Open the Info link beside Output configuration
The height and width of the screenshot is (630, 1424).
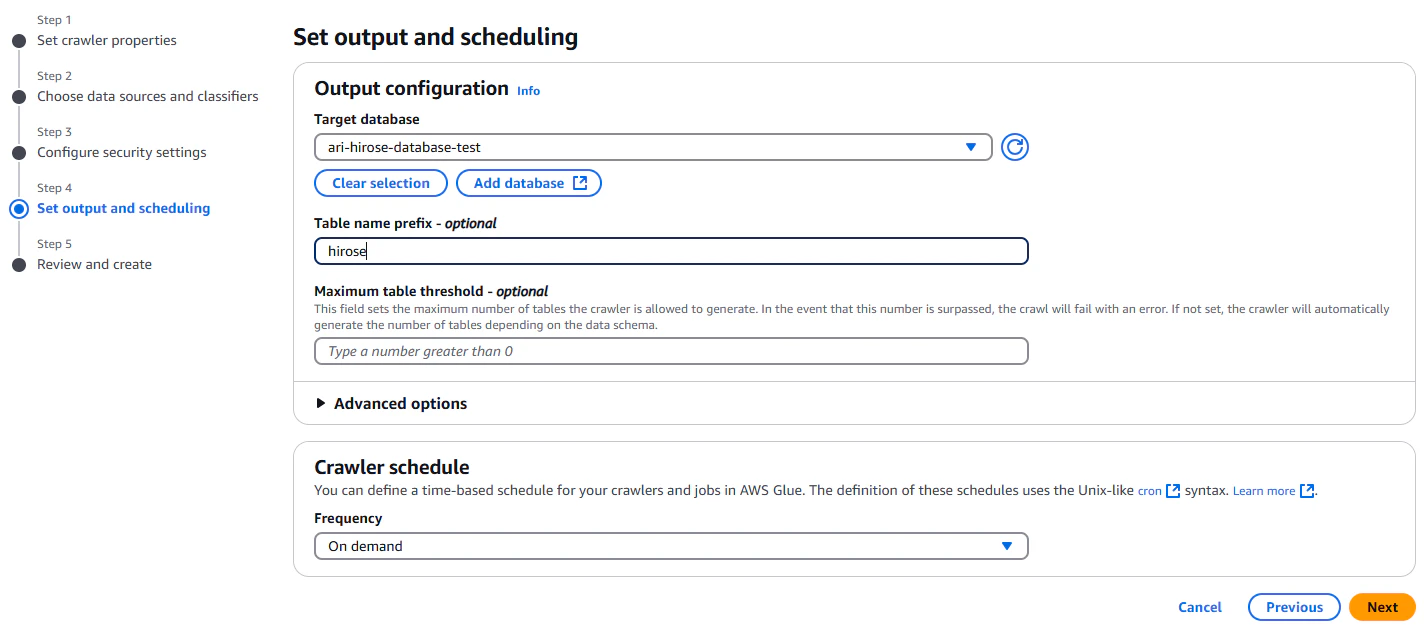(528, 91)
